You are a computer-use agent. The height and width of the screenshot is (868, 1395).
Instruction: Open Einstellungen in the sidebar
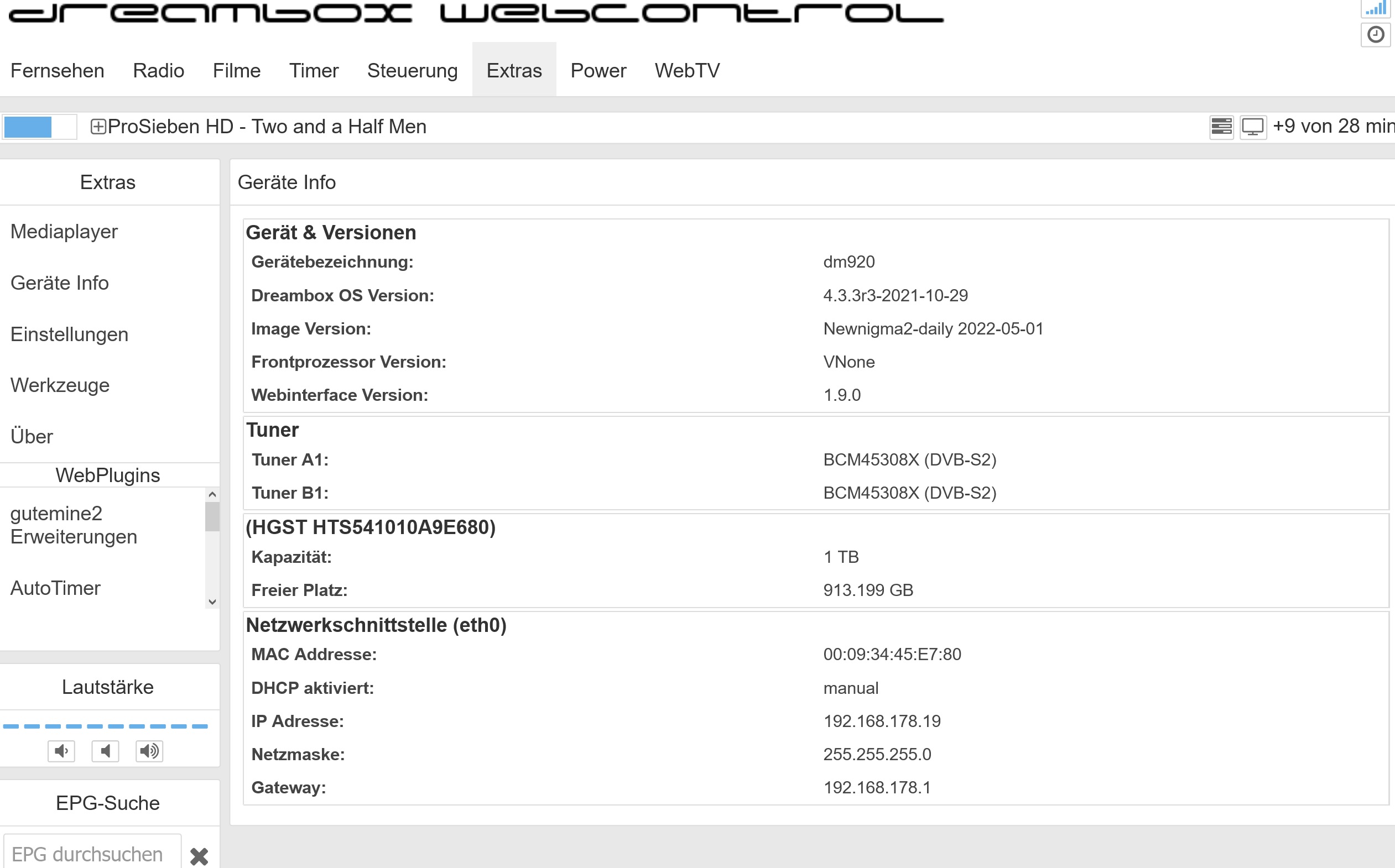click(x=69, y=334)
